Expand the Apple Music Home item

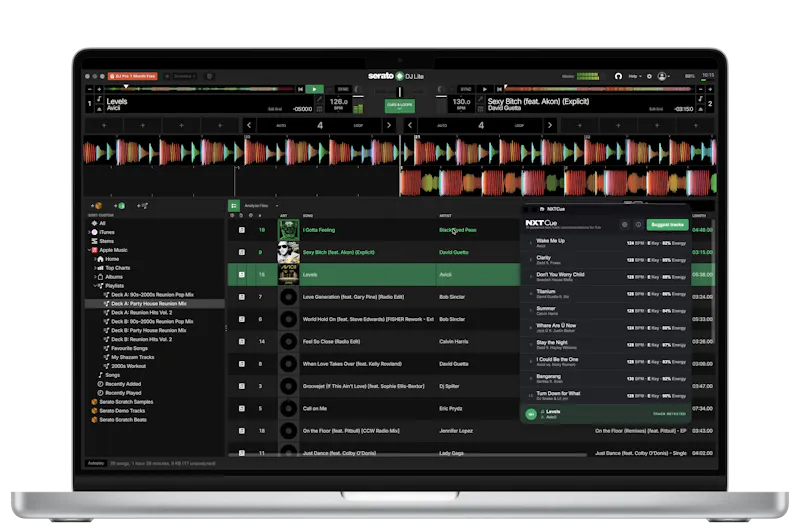coord(95,259)
